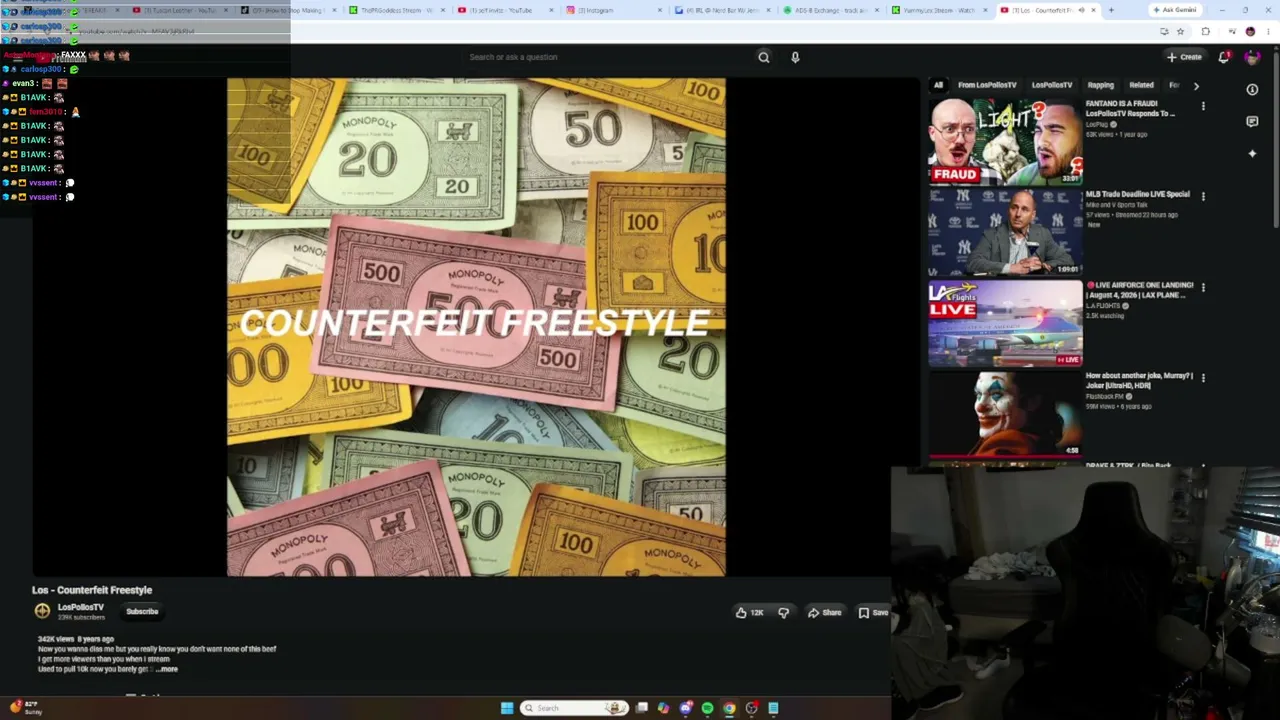Open Discord from the taskbar
Image resolution: width=1280 pixels, height=720 pixels.
click(x=685, y=708)
